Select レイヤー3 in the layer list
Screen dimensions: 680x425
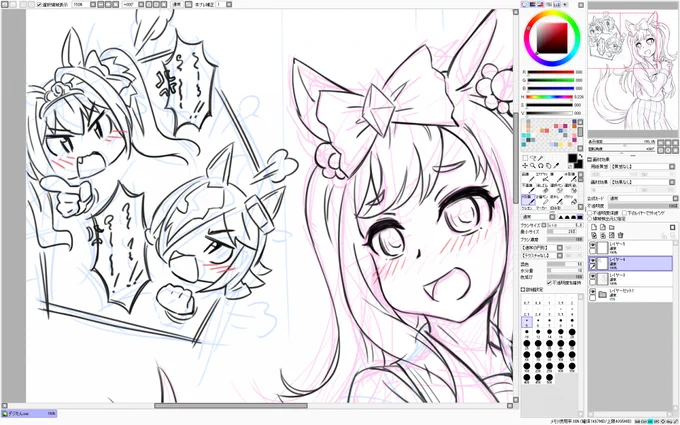click(631, 279)
